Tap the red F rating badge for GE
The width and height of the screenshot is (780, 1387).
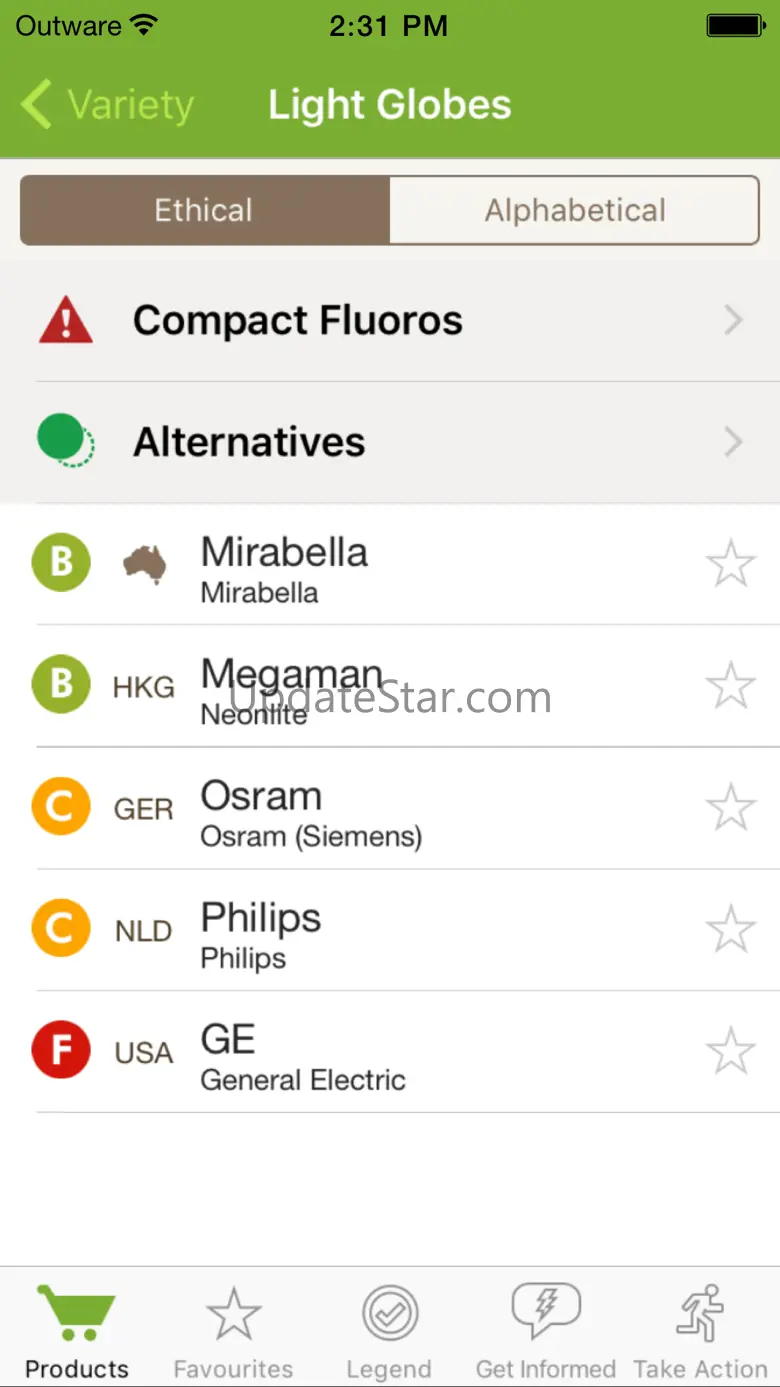[61, 1052]
